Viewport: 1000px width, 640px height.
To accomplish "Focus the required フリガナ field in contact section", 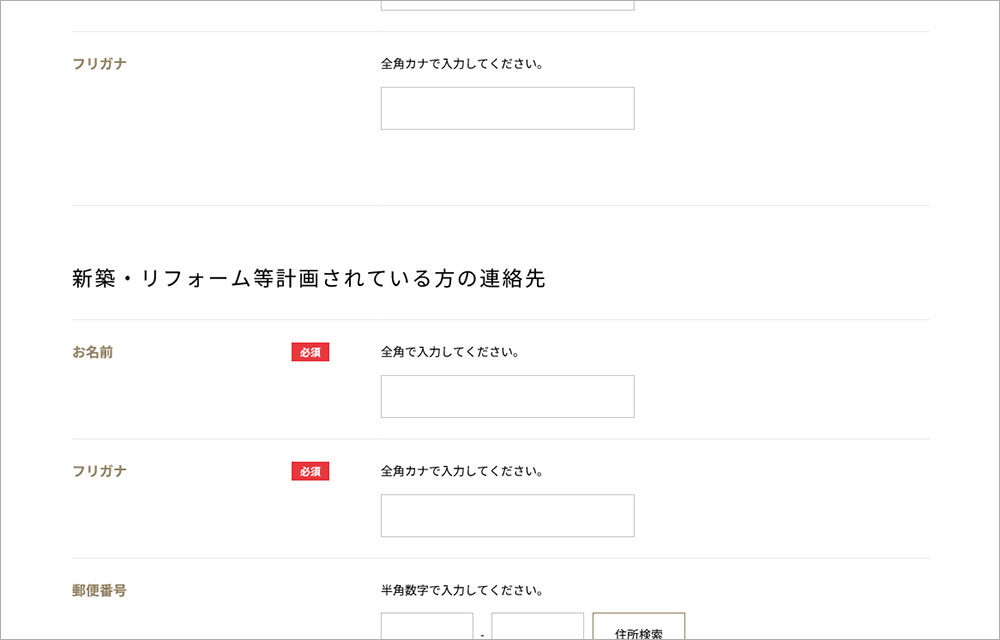I will click(507, 515).
